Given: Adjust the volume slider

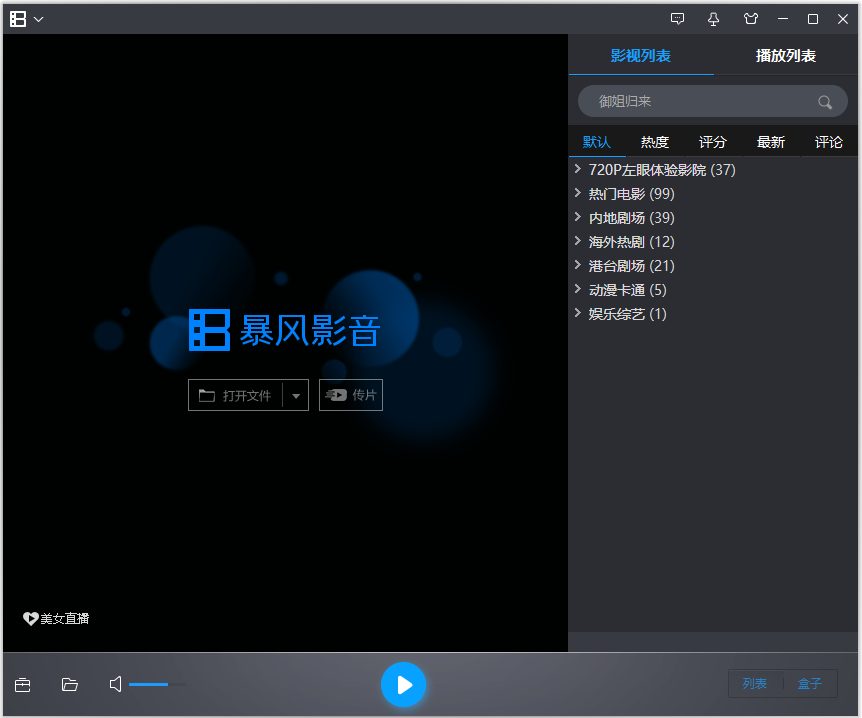Looking at the screenshot, I should tap(158, 684).
